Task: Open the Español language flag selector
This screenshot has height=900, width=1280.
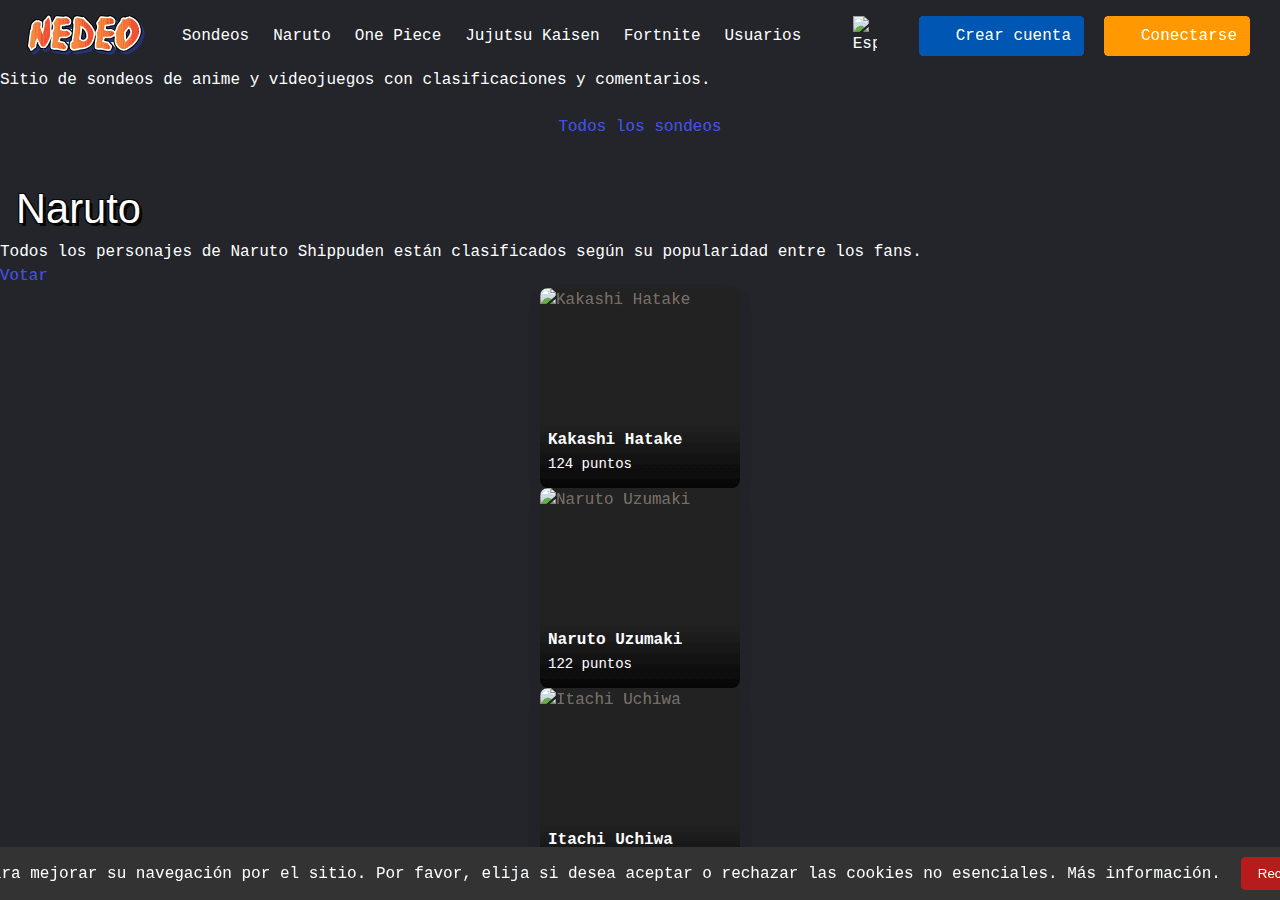Action: (865, 35)
